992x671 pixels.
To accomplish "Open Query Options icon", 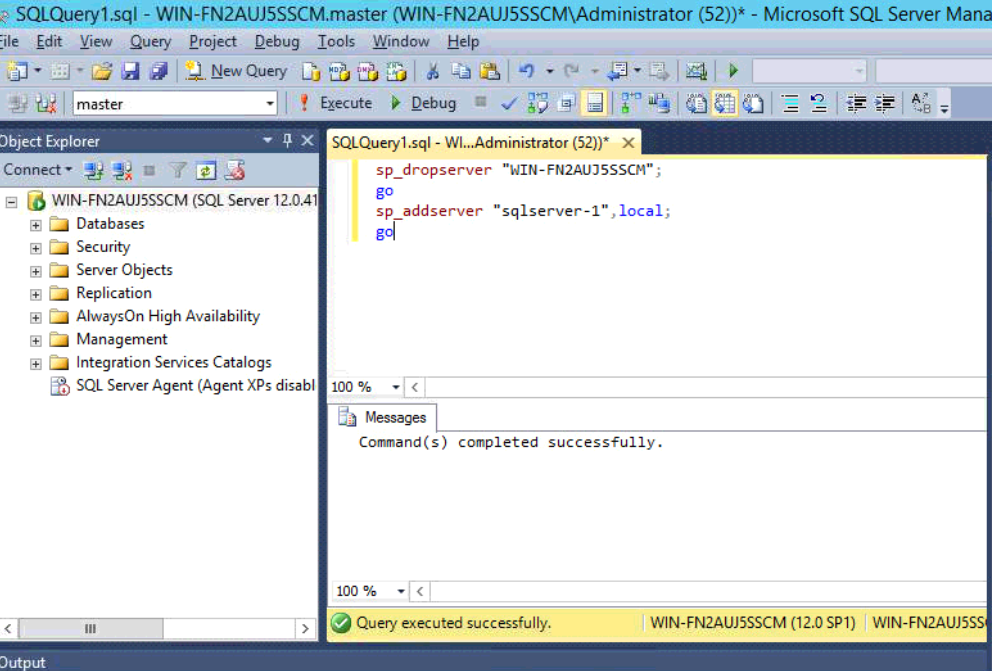I will [566, 103].
